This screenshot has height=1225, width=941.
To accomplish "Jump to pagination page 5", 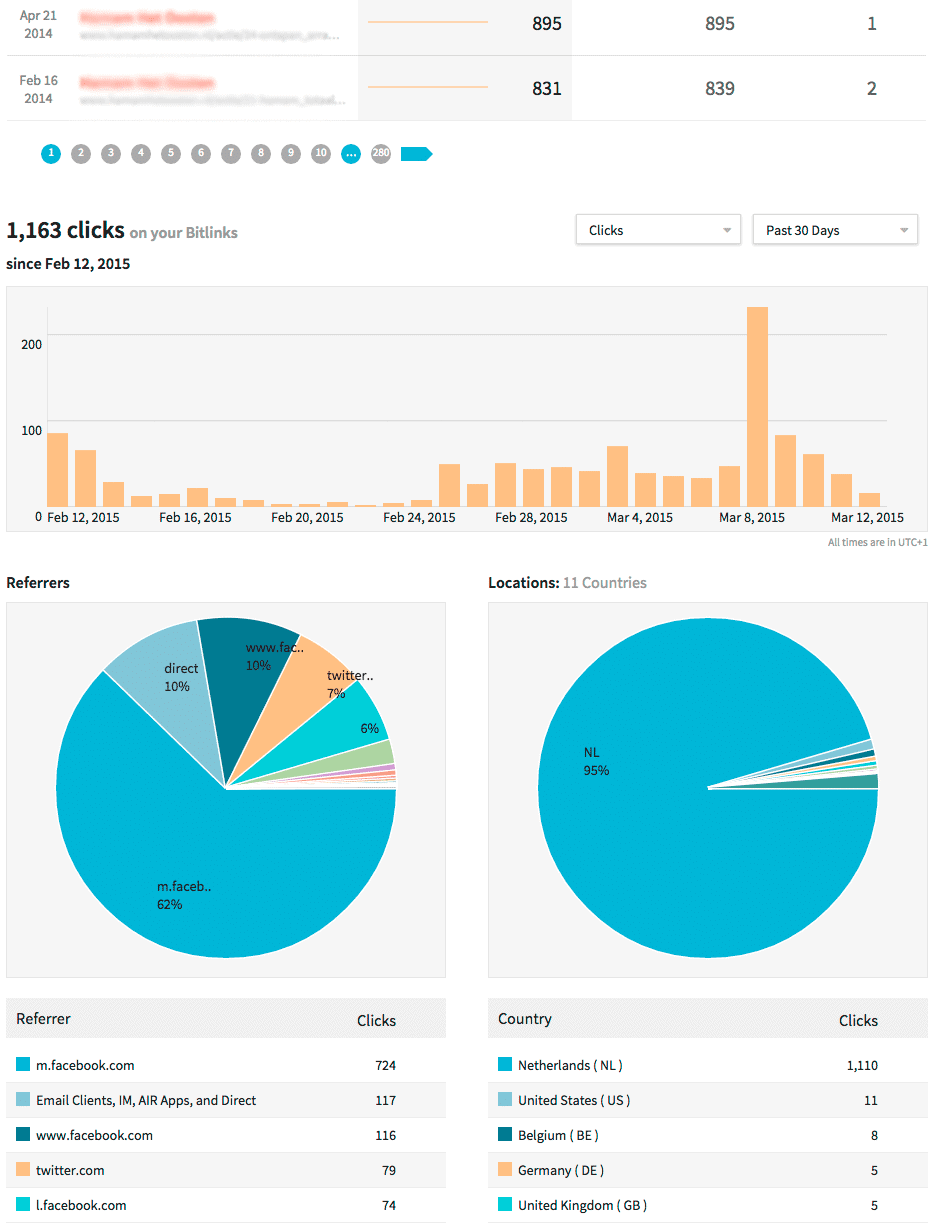I will [x=171, y=154].
